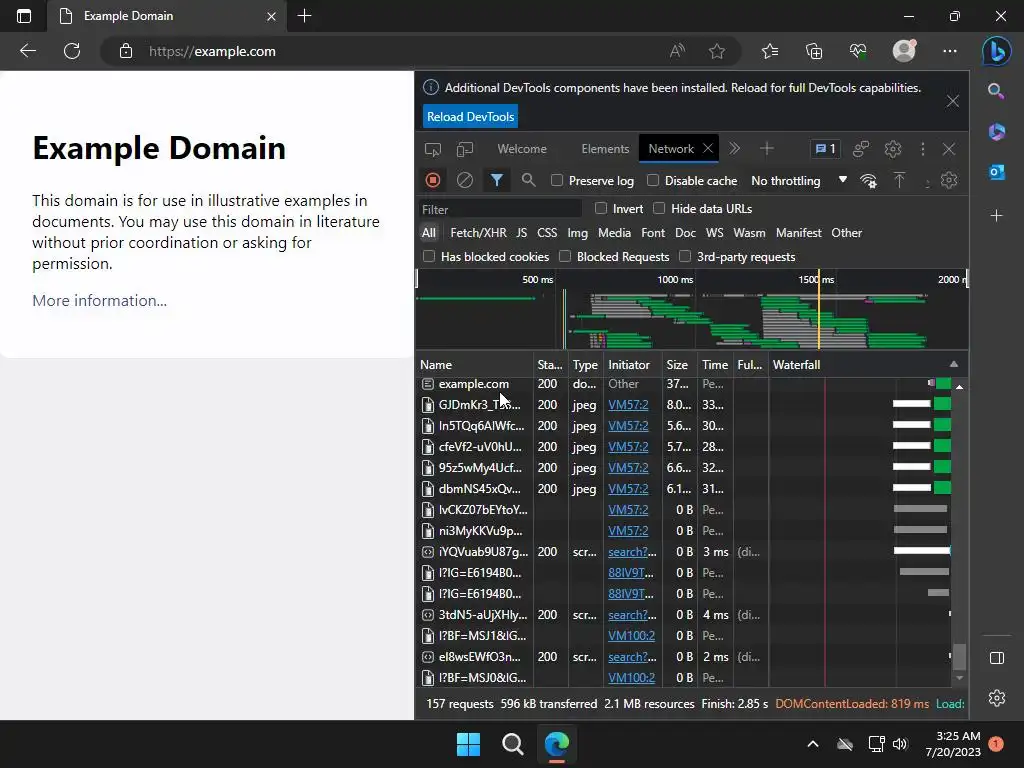
Task: Sort by Waterfall column arrow
Action: pos(953,364)
